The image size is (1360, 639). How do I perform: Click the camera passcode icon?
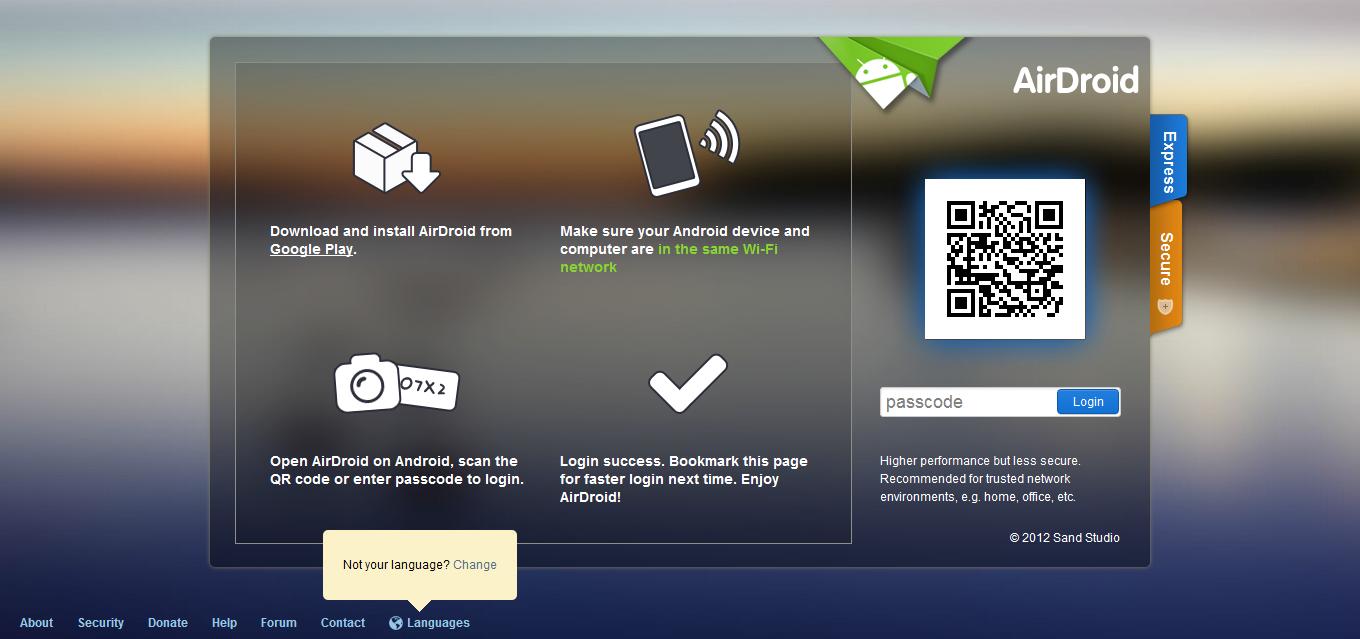tap(396, 383)
